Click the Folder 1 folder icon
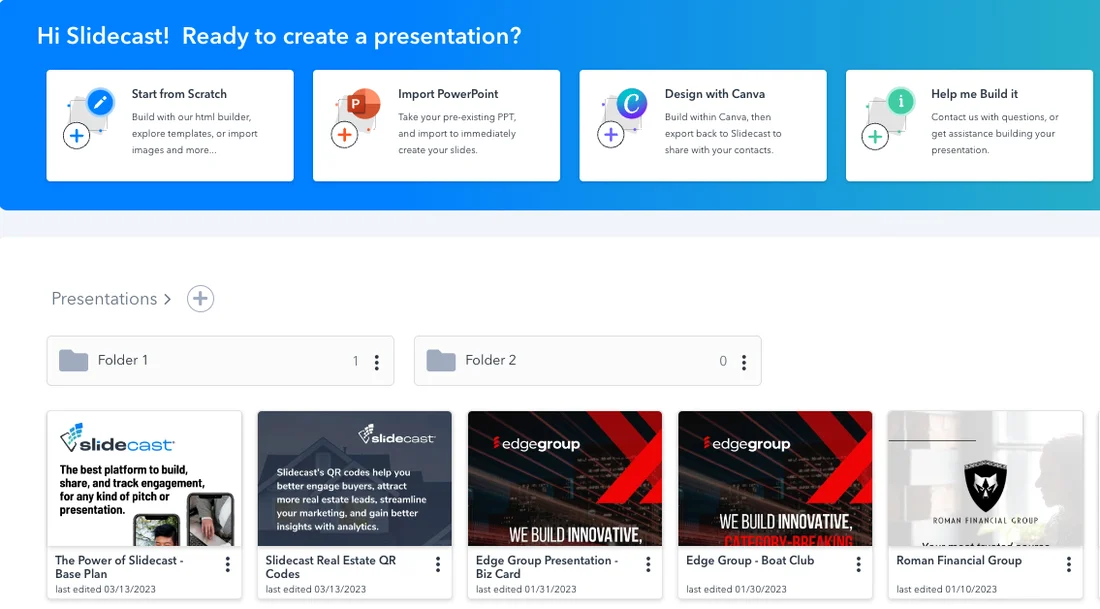The image size is (1100, 609). click(74, 361)
